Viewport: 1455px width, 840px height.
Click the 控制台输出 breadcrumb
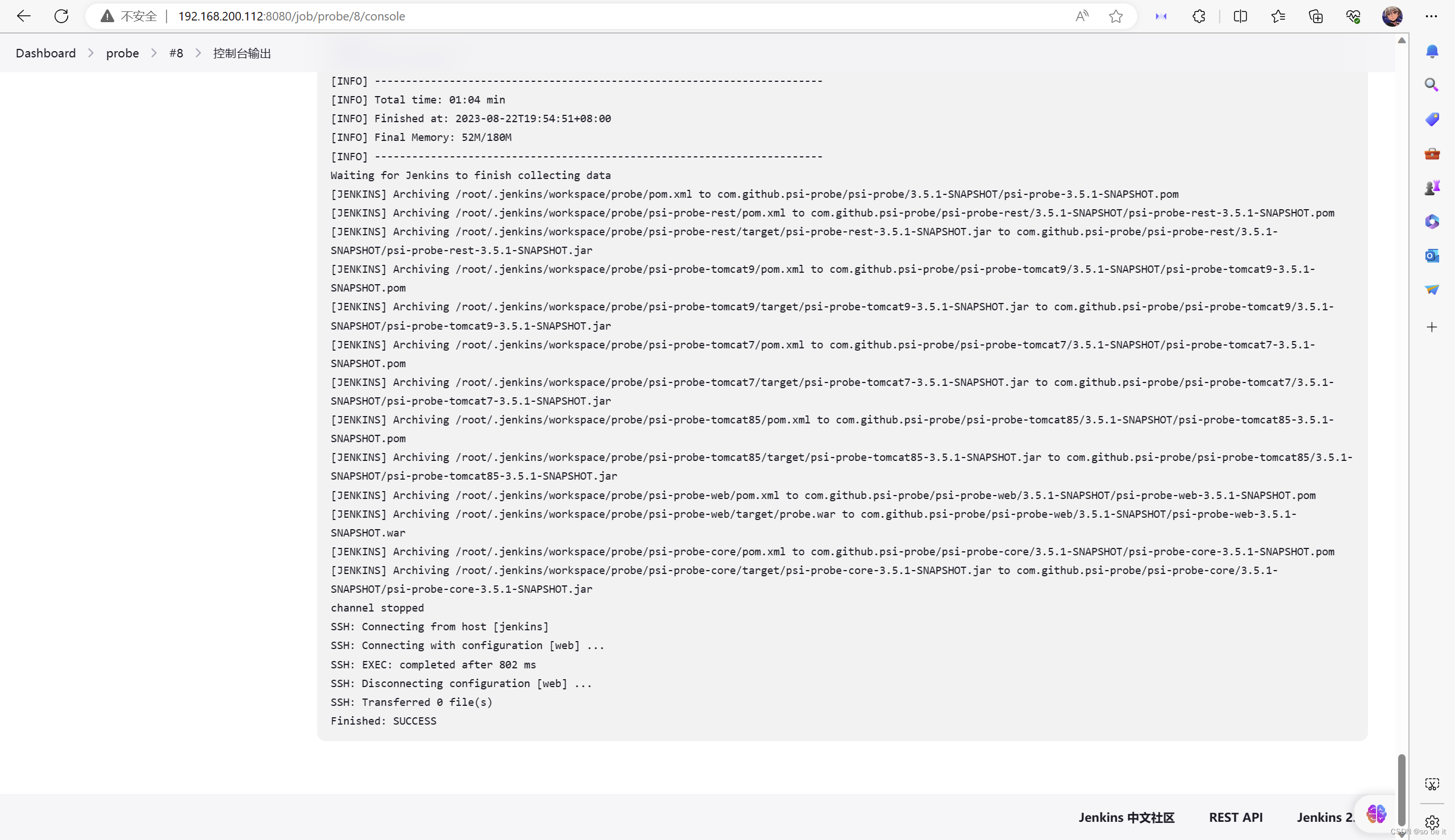[x=242, y=53]
